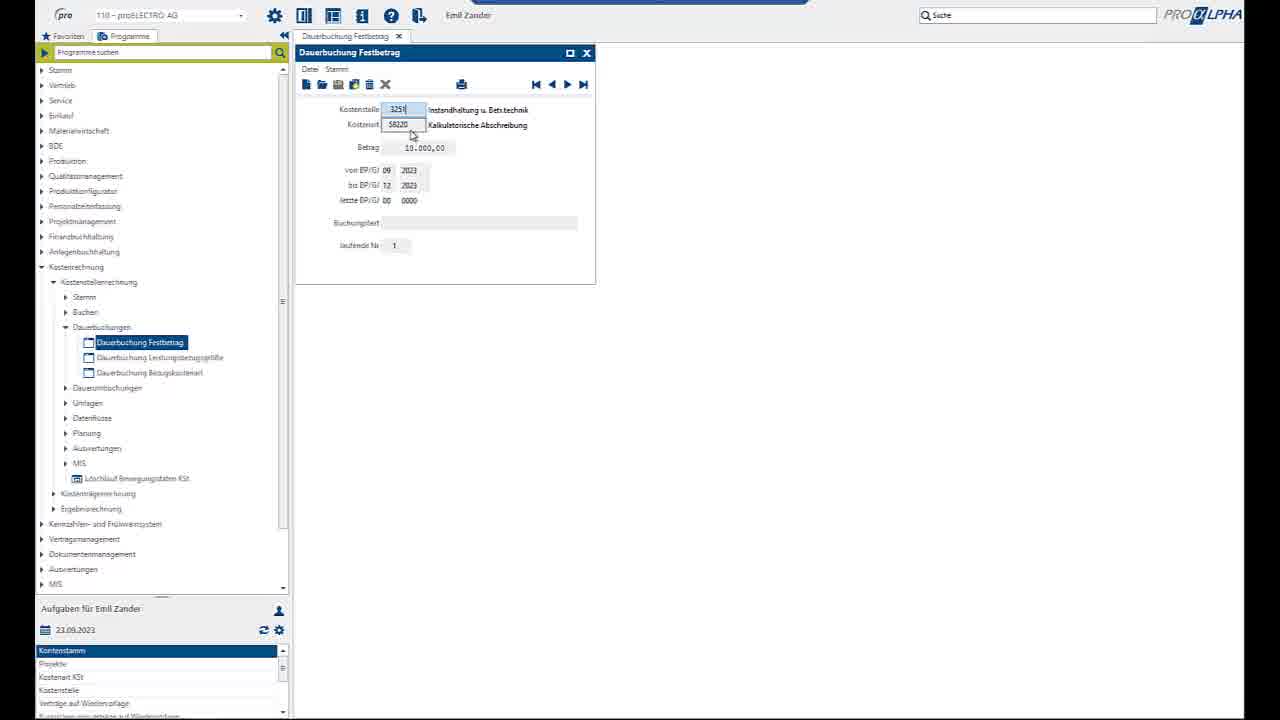Expand the Stamm top-level tree node

(x=41, y=70)
